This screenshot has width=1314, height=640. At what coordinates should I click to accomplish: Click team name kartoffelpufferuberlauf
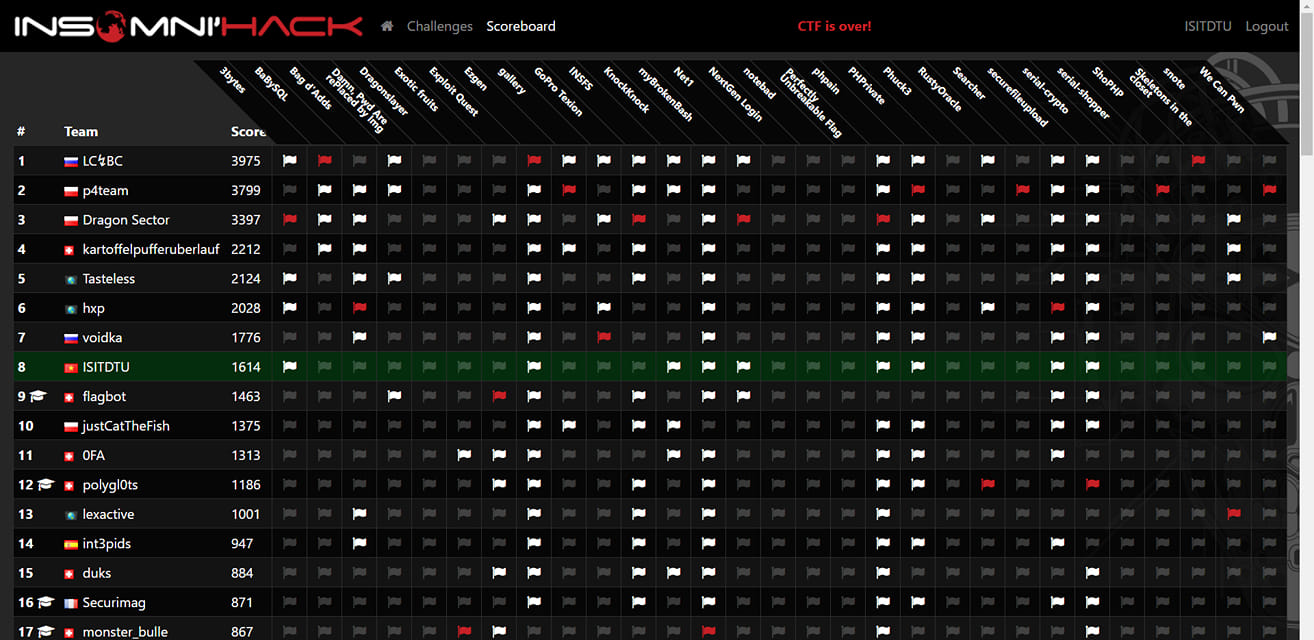(151, 249)
